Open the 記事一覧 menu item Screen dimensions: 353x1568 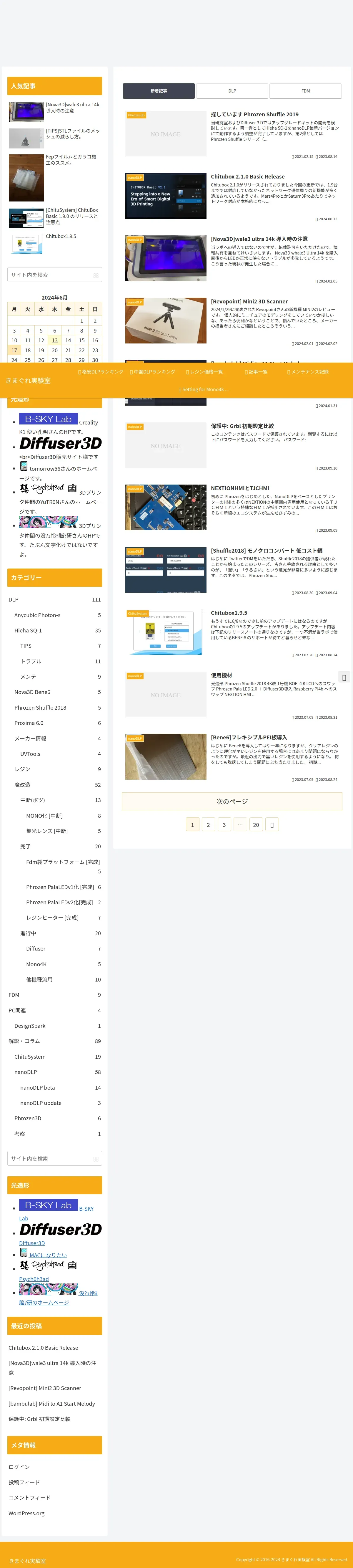(x=256, y=372)
